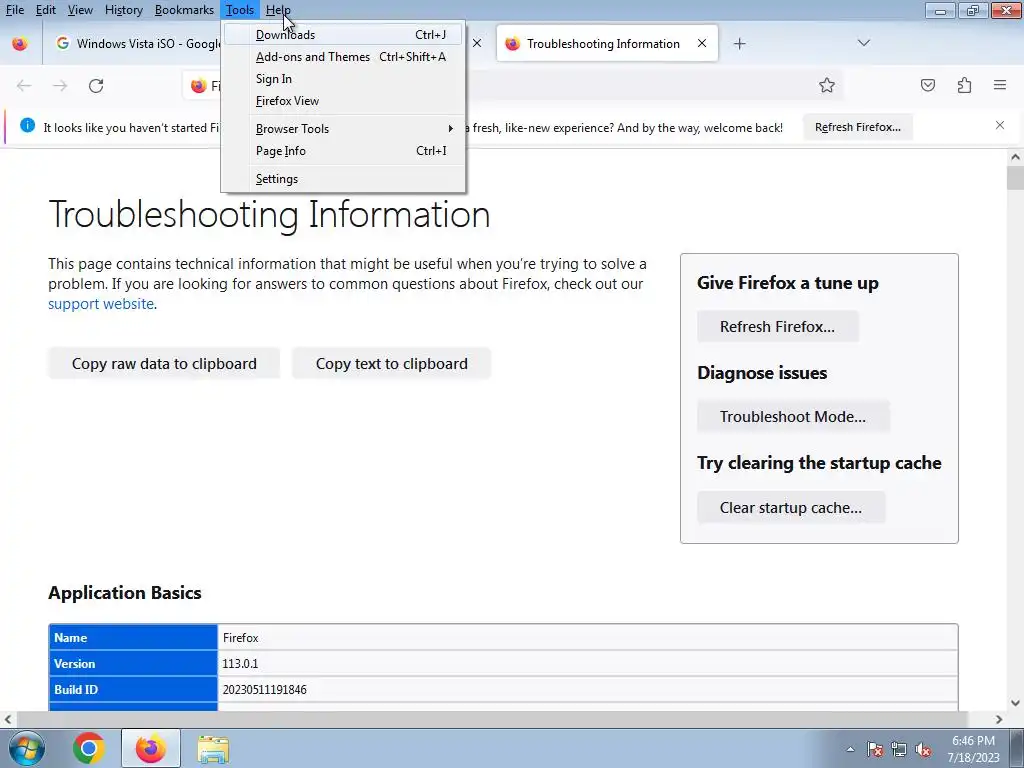Click horizontal scrollbar left arrow
This screenshot has height=768, width=1024.
point(8,719)
